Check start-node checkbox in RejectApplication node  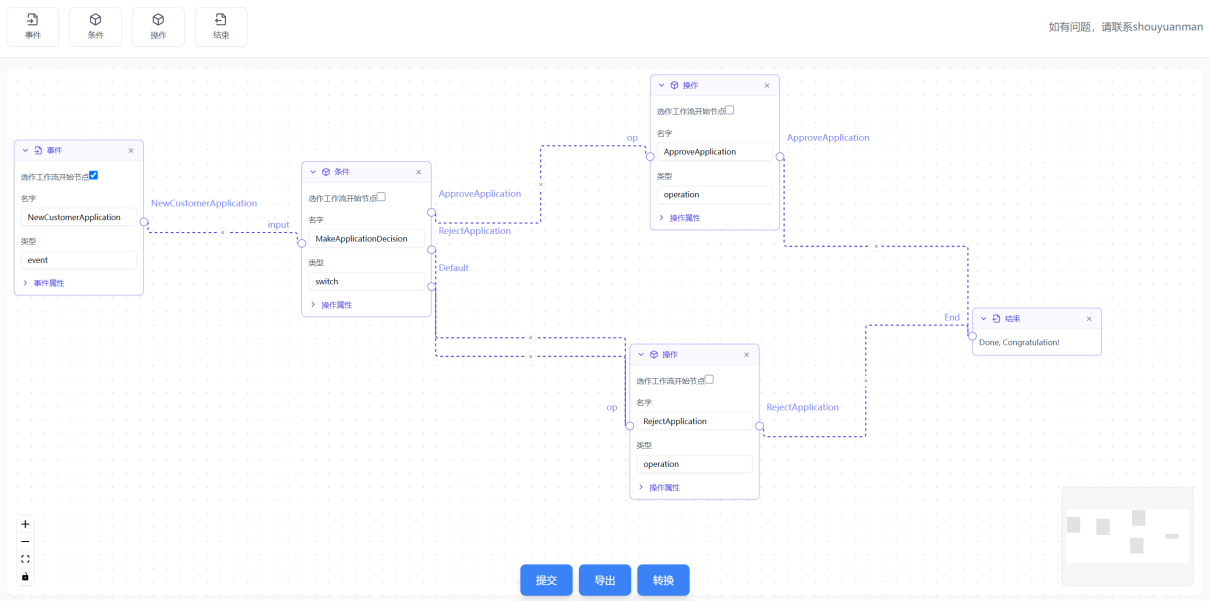709,379
